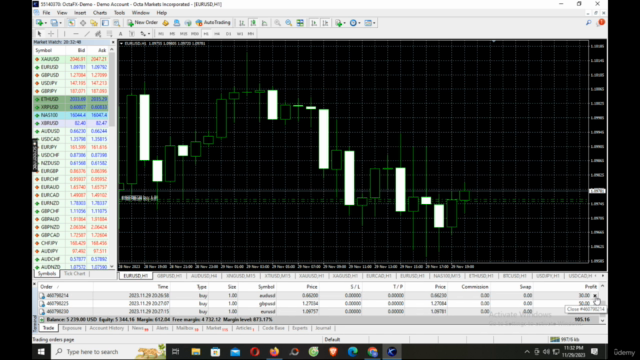Switch chart to bar chart icon
This screenshot has height=360, width=640.
pyautogui.click(x=242, y=23)
